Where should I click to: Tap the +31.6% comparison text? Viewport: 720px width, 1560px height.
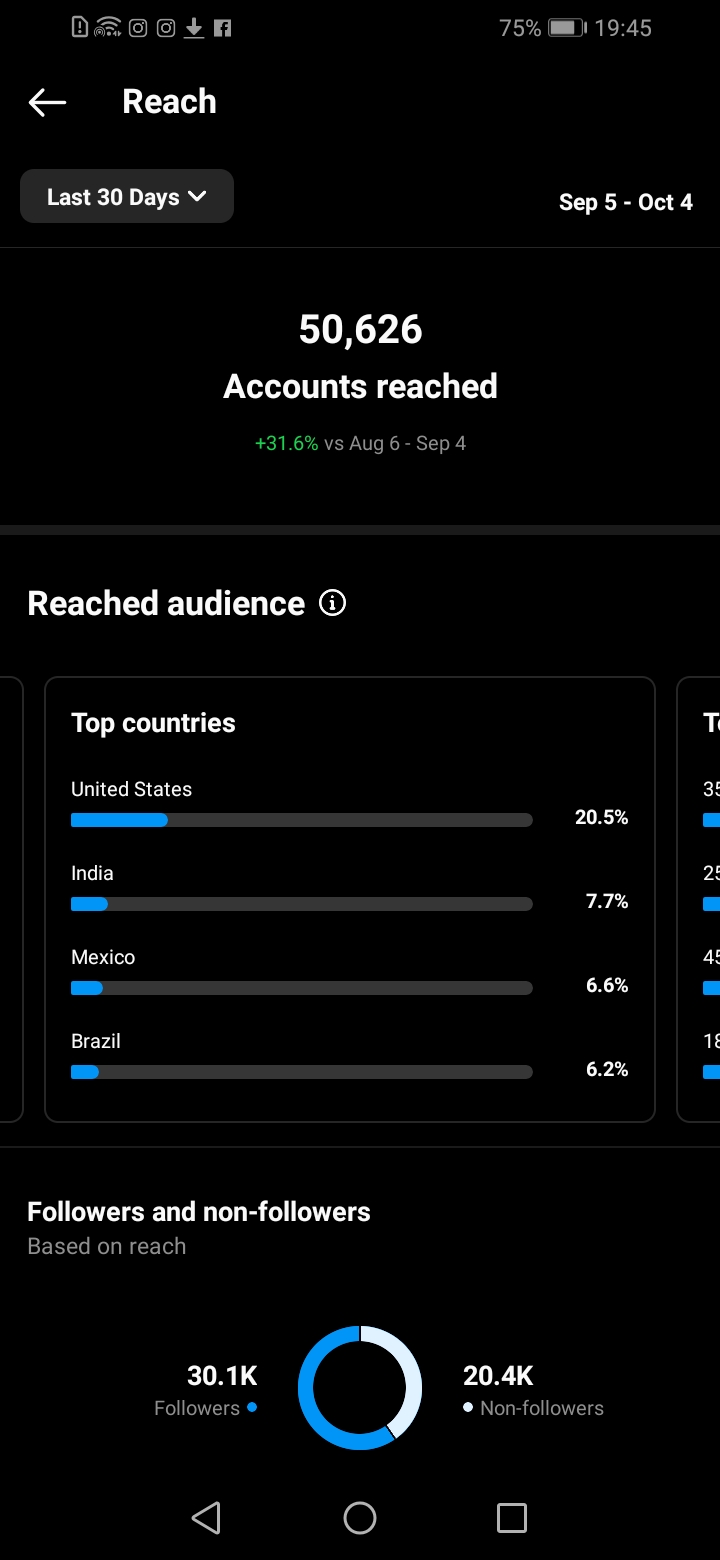tap(286, 443)
